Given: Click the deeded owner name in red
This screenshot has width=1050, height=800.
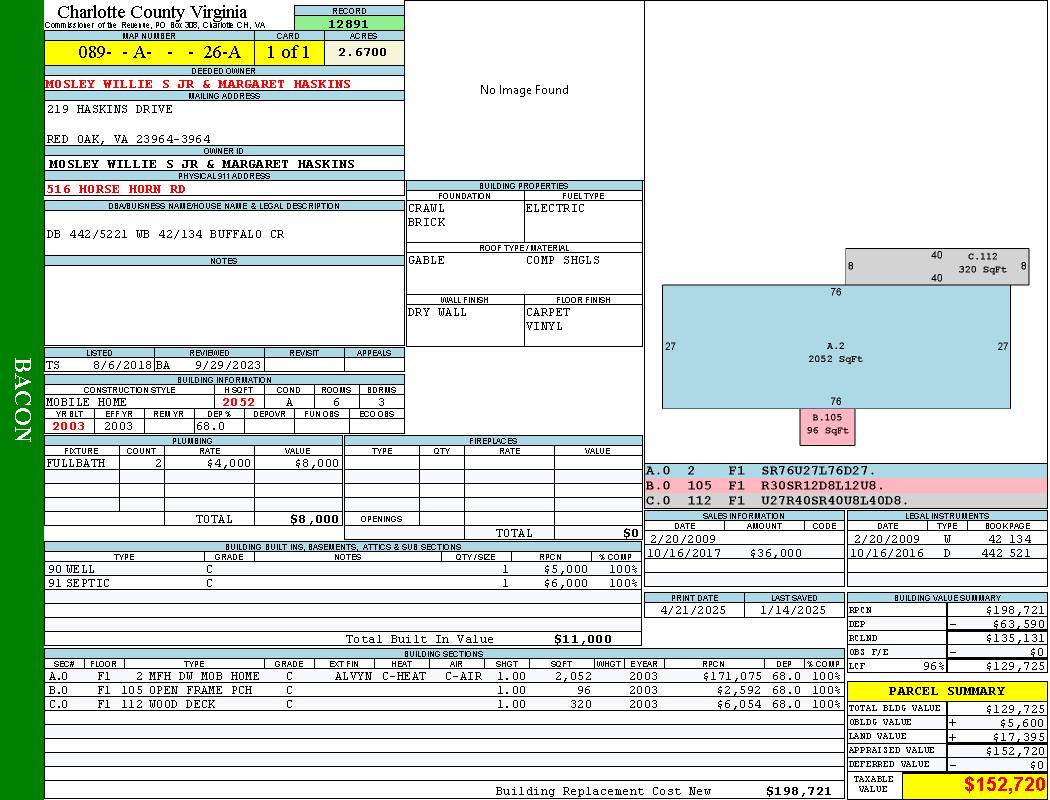Looking at the screenshot, I should pos(198,84).
